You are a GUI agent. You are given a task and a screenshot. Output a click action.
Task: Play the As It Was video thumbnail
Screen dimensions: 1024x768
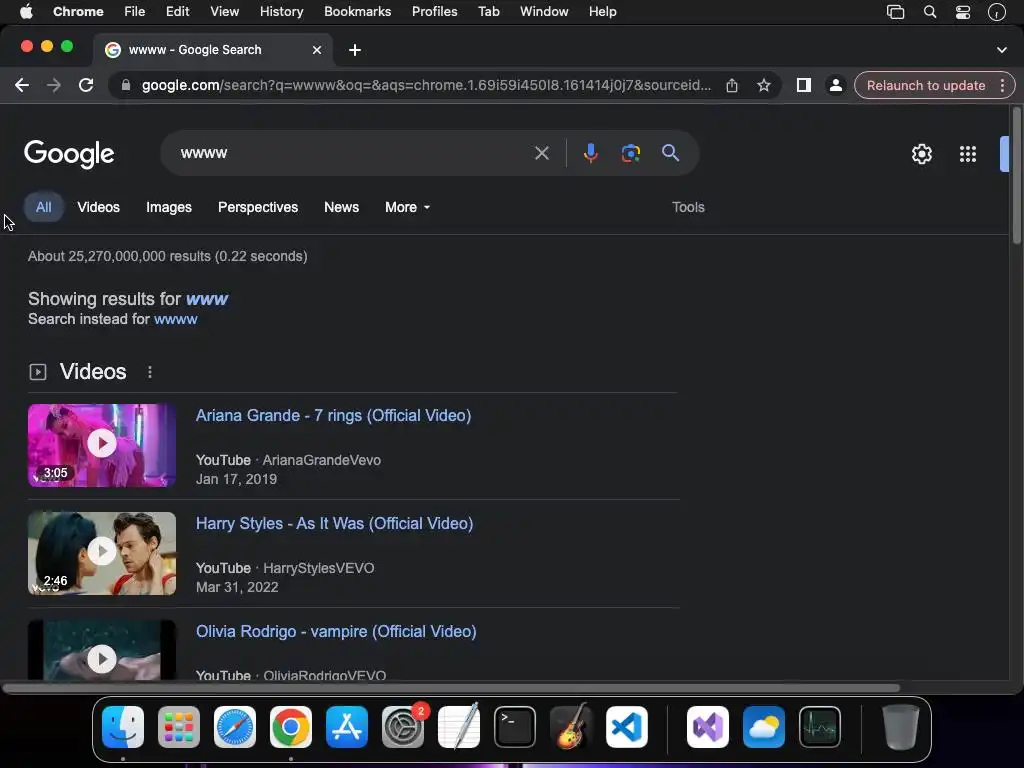(x=102, y=553)
